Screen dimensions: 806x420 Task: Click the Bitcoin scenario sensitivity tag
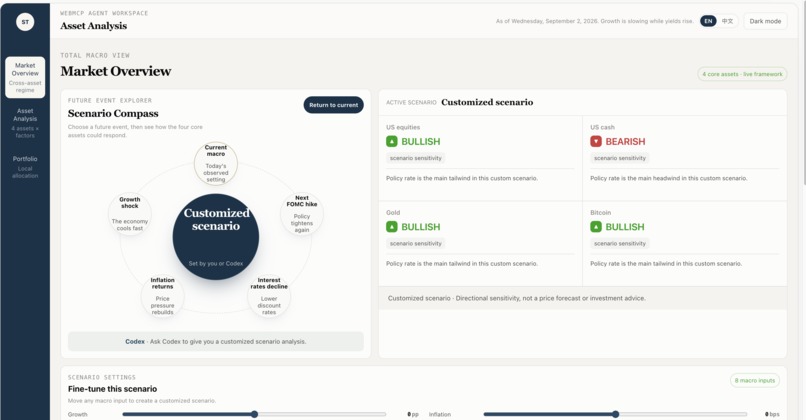[x=620, y=244]
